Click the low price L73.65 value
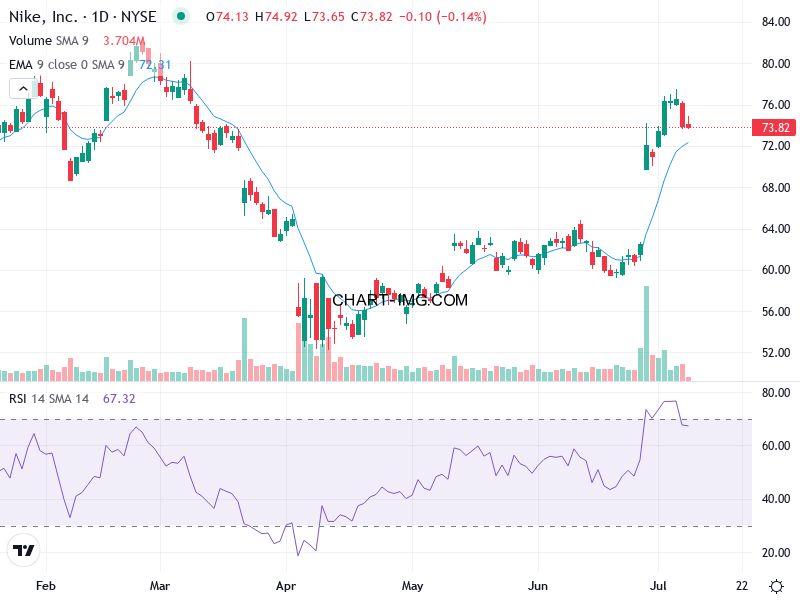Viewport: 800px width, 600px height. pyautogui.click(x=324, y=17)
